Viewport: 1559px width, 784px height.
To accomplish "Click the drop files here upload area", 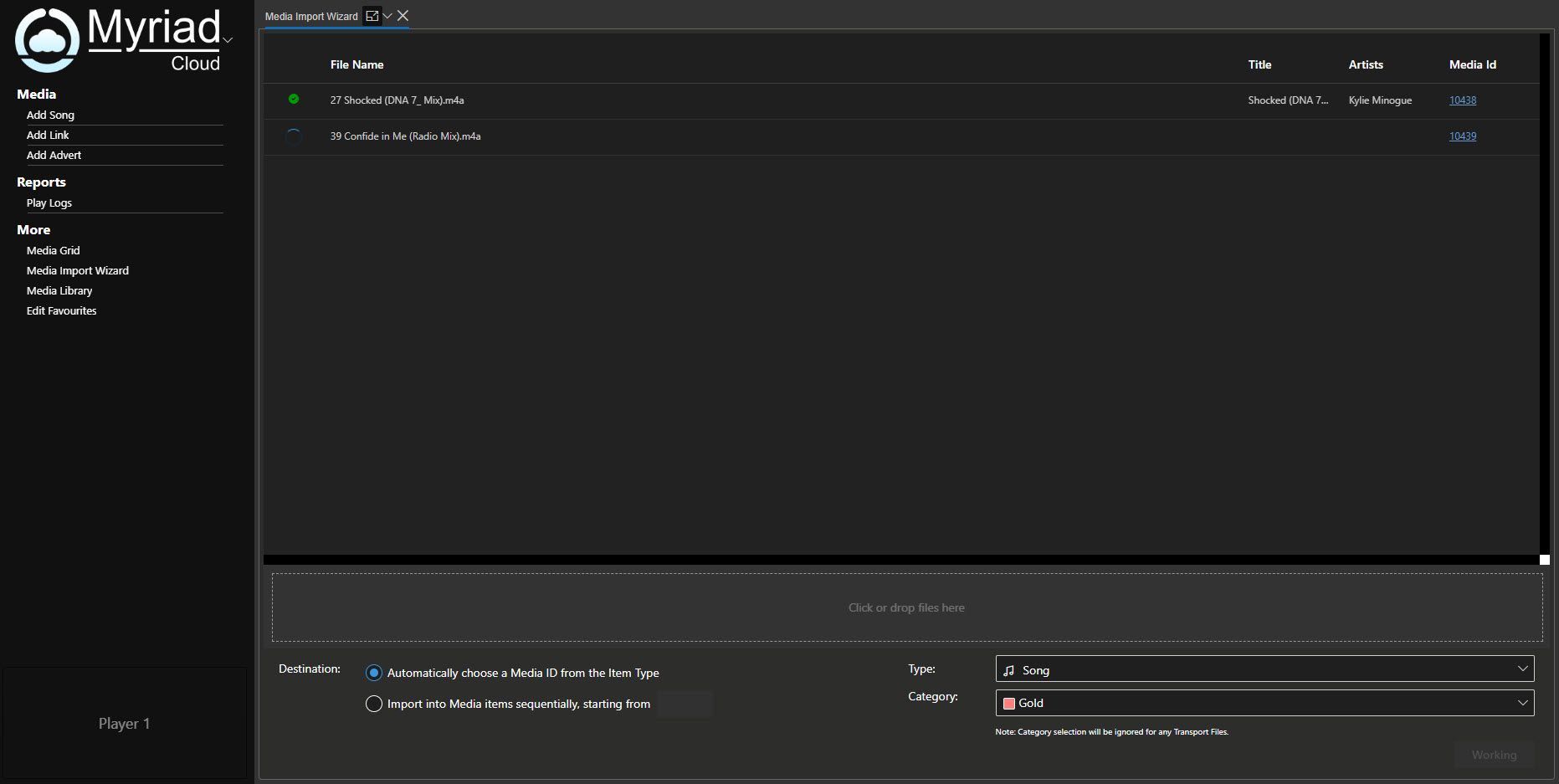I will click(906, 607).
